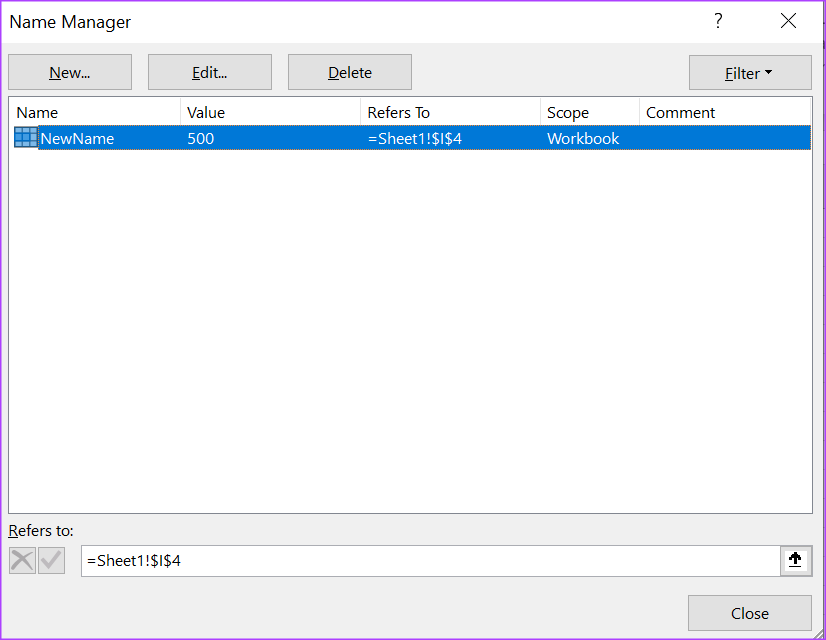This screenshot has height=640, width=826.
Task: Close the dialog via title bar X
Action: [x=789, y=21]
